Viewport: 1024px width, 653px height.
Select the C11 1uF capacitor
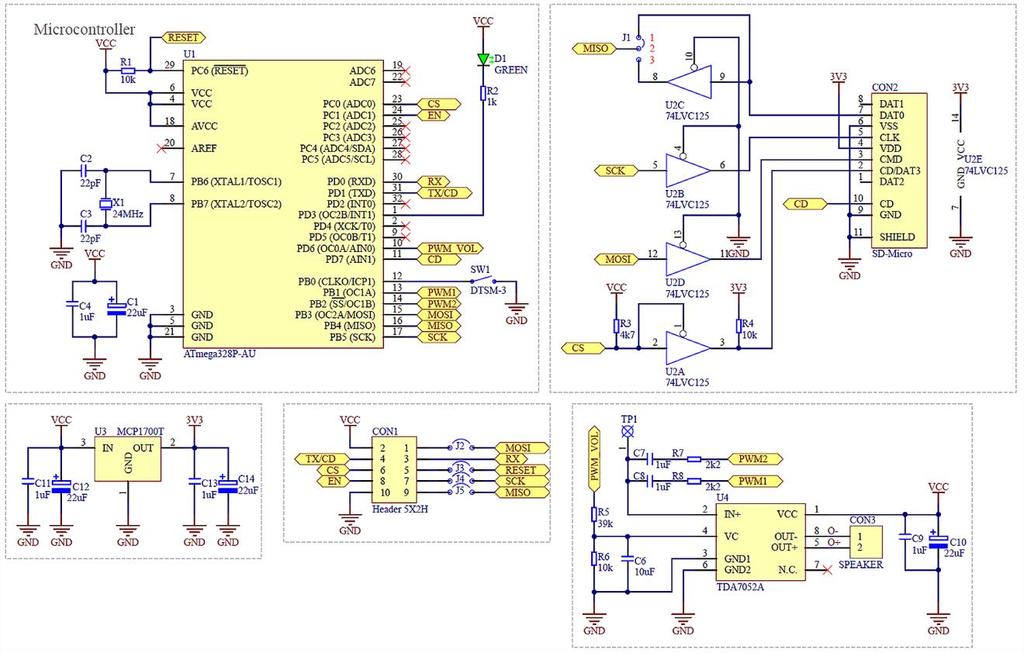coord(28,481)
